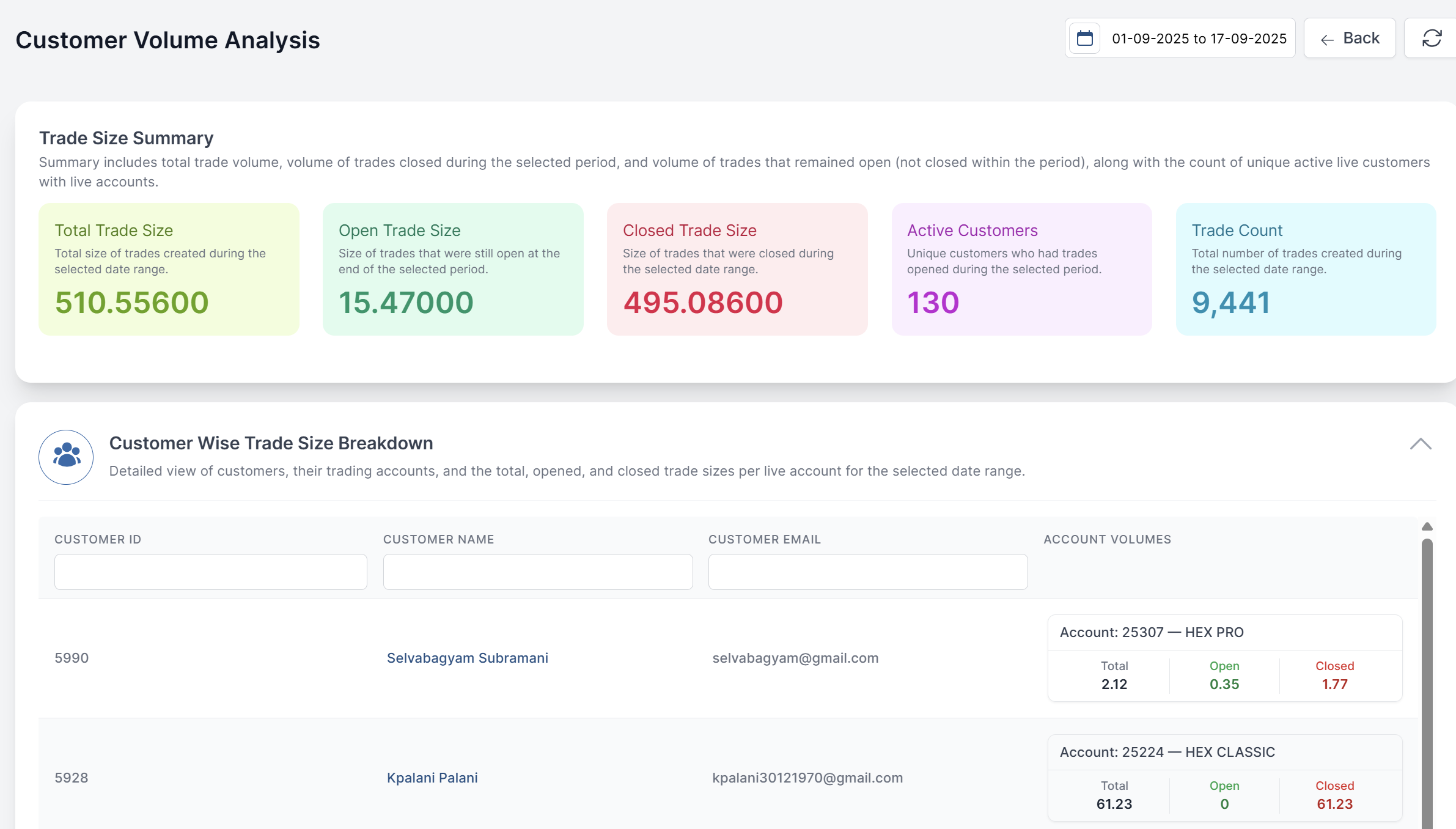Screen dimensions: 1456x829
Task: Open customer Kpalani Palani
Action: click(432, 778)
